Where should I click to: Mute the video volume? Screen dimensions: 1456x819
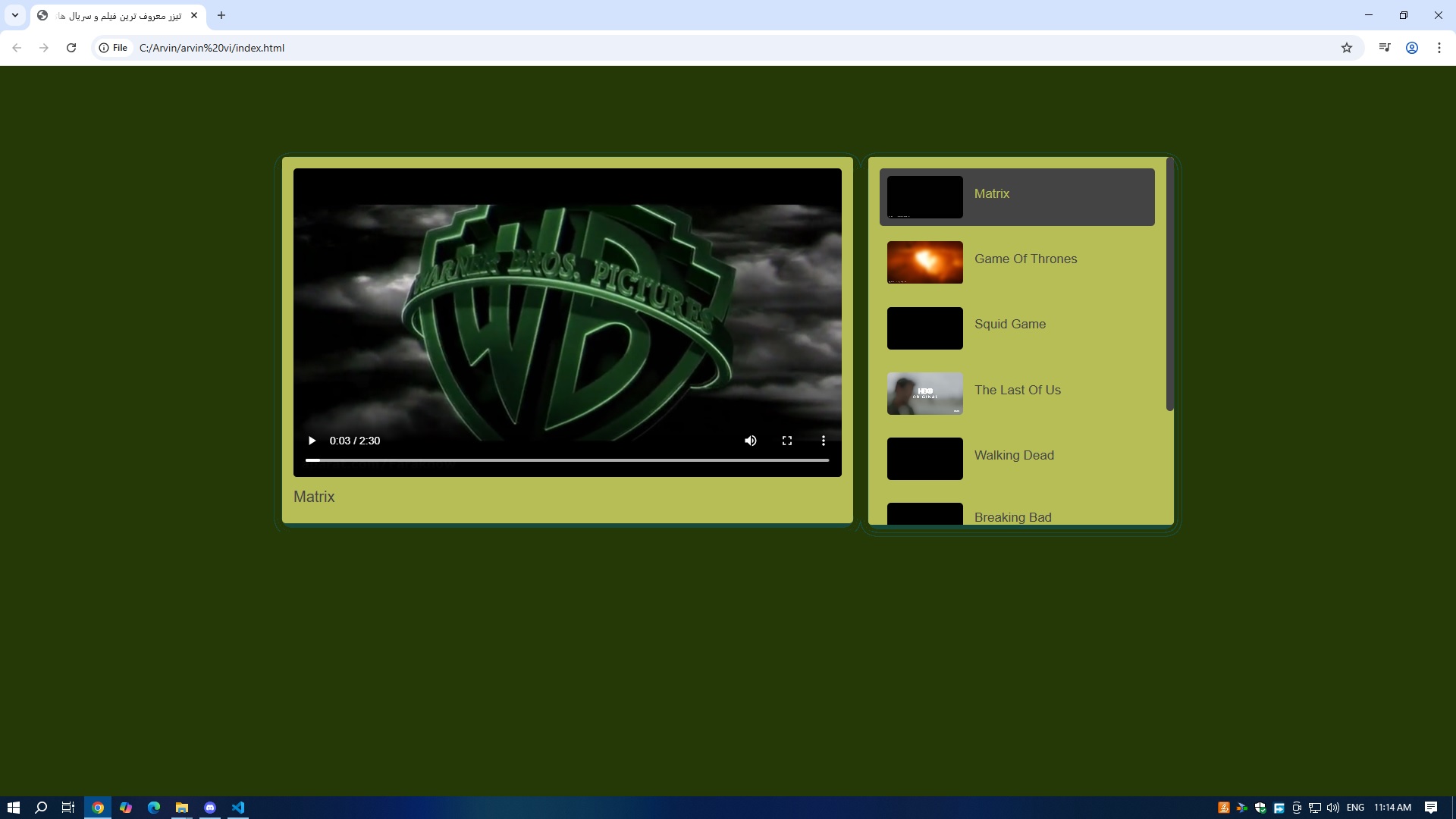point(750,441)
